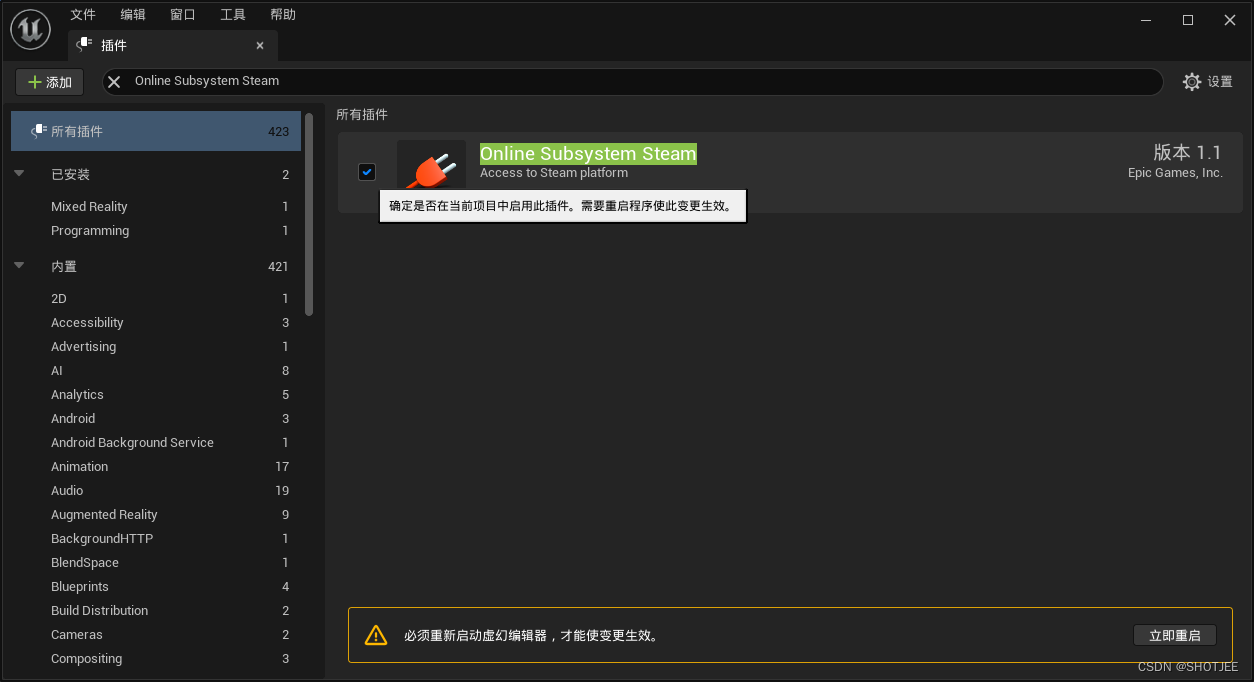Click the 'Epic Games, Inc.' author text
Viewport: 1254px width, 682px height.
pos(1175,173)
